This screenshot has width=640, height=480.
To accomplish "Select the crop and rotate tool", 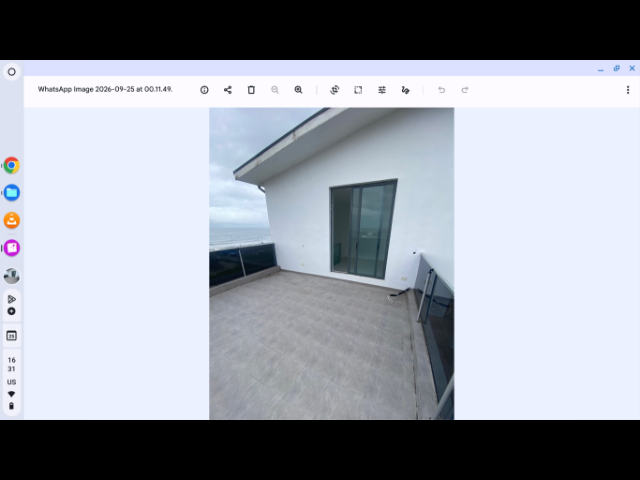I will (335, 90).
